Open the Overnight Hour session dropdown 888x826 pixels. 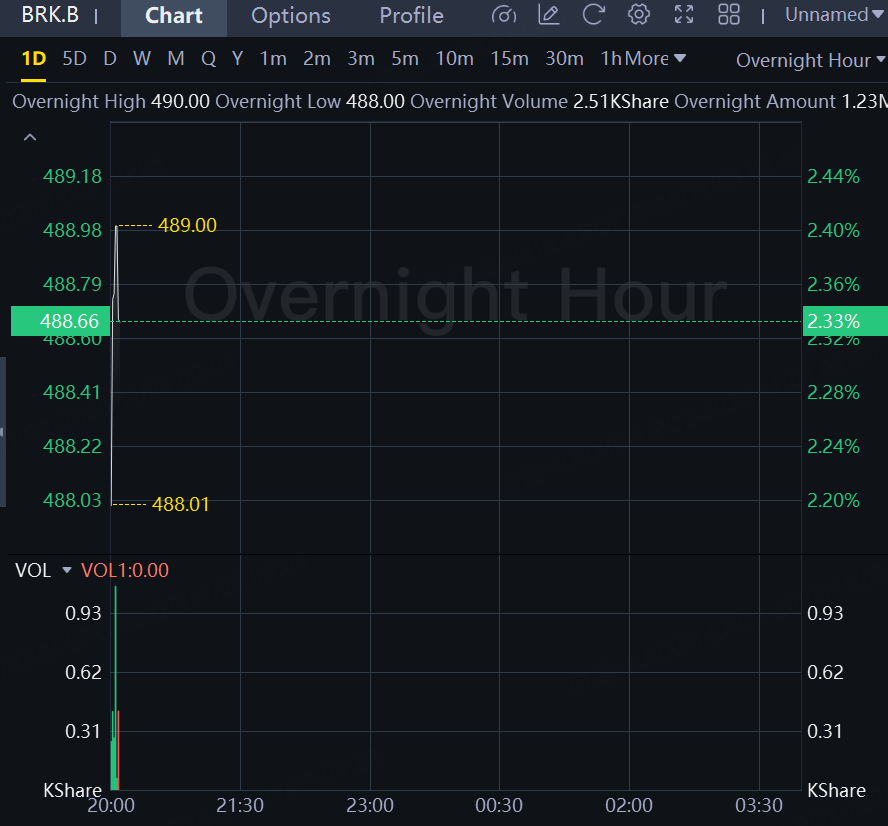click(x=808, y=60)
